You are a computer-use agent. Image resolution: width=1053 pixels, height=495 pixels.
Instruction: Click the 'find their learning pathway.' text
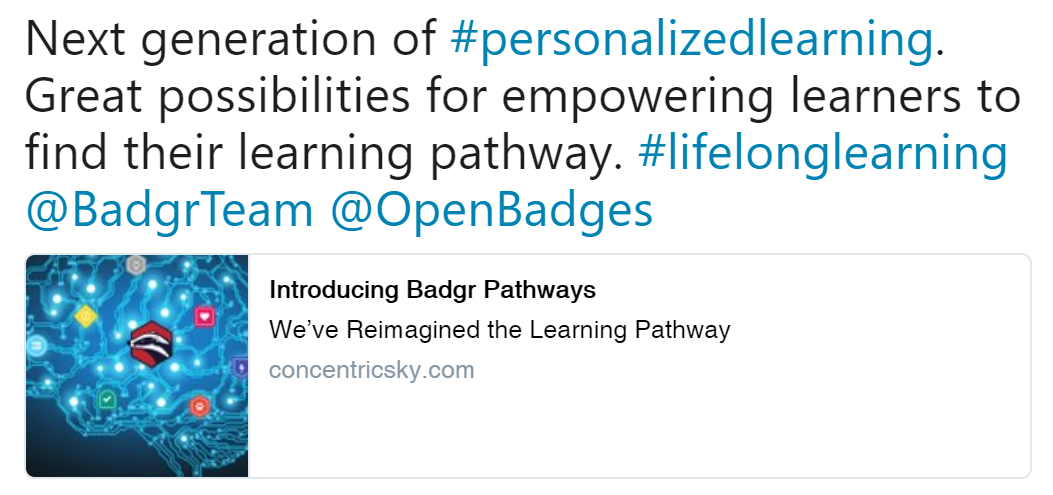pyautogui.click(x=324, y=152)
